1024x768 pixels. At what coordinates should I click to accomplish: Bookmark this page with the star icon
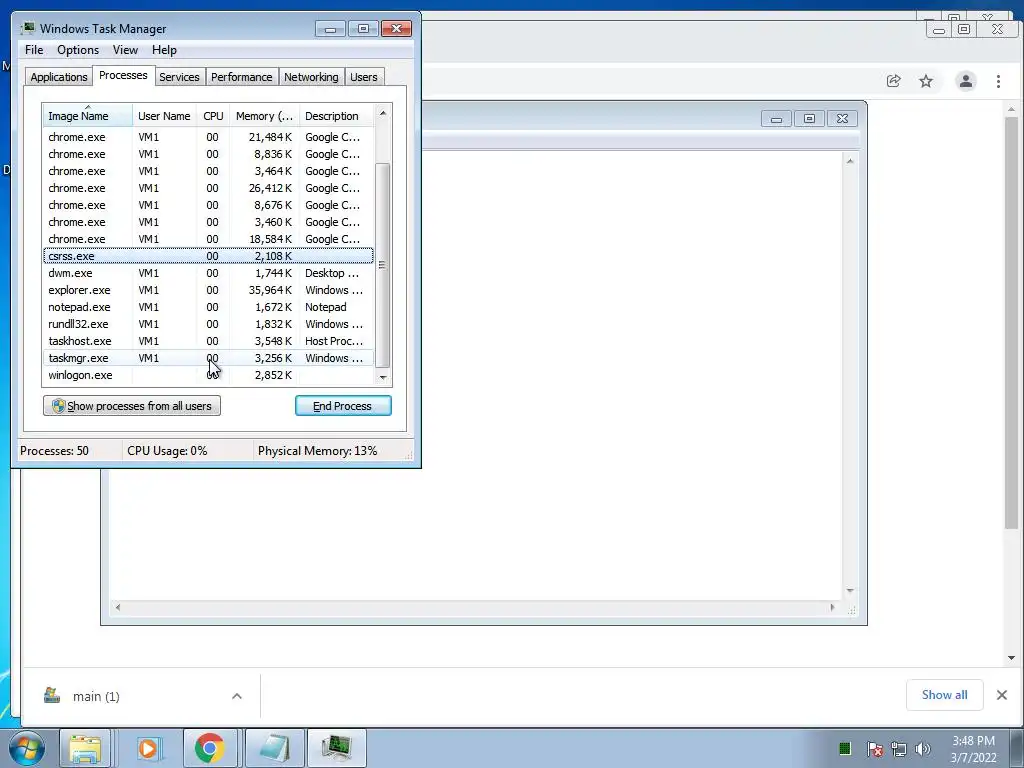[926, 81]
